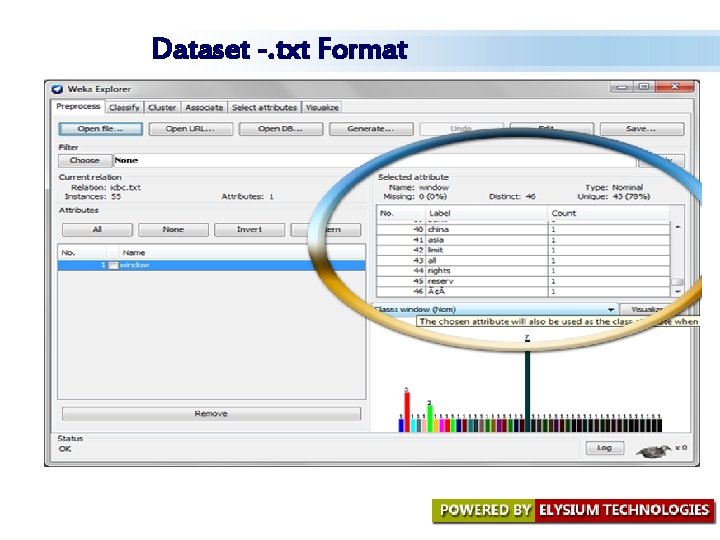Switch to the Visualize tab

[322, 107]
